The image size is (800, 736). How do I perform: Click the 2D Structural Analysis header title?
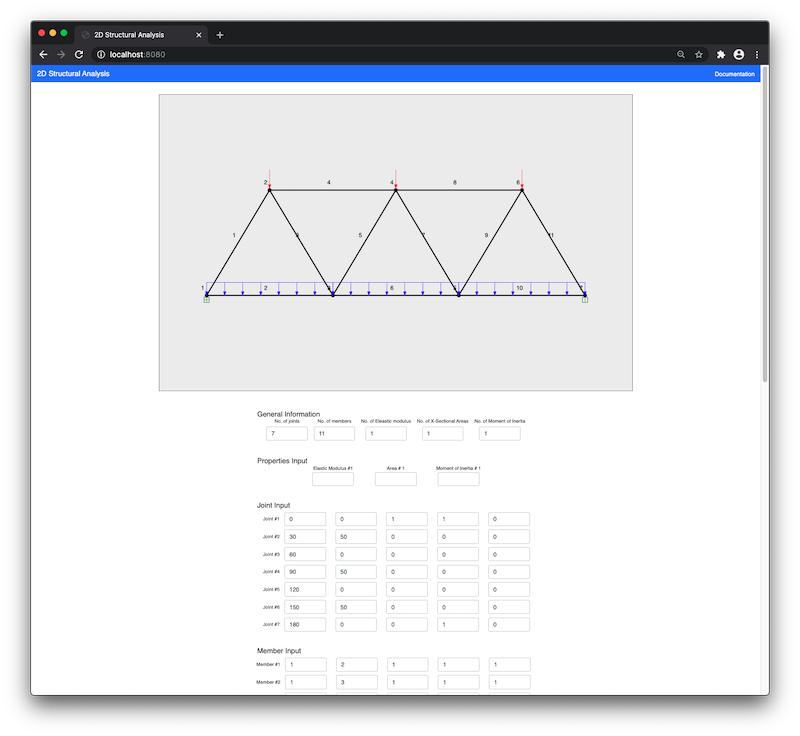73,74
